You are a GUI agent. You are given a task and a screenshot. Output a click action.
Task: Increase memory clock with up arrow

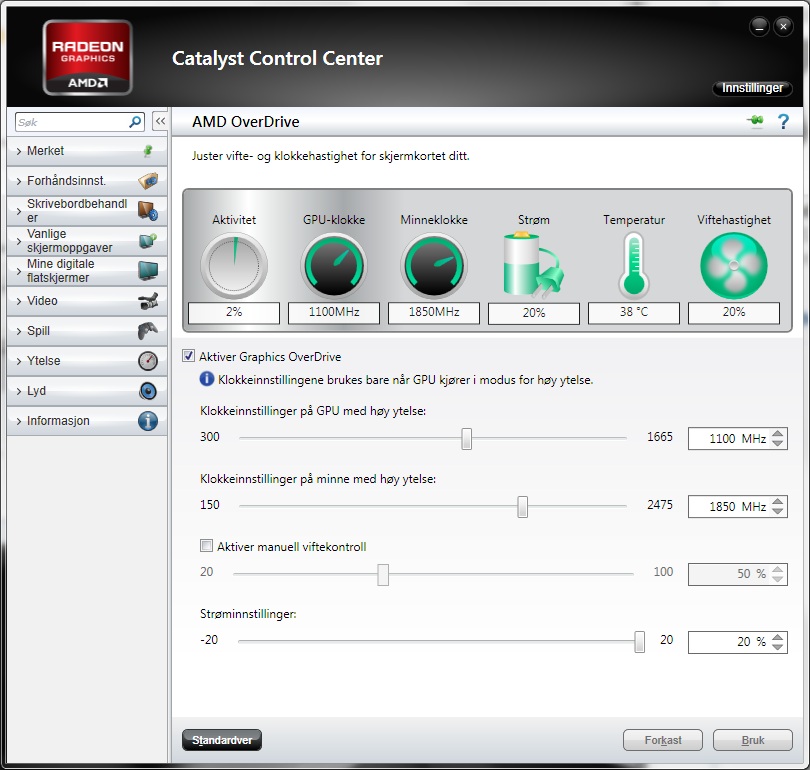tap(777, 501)
